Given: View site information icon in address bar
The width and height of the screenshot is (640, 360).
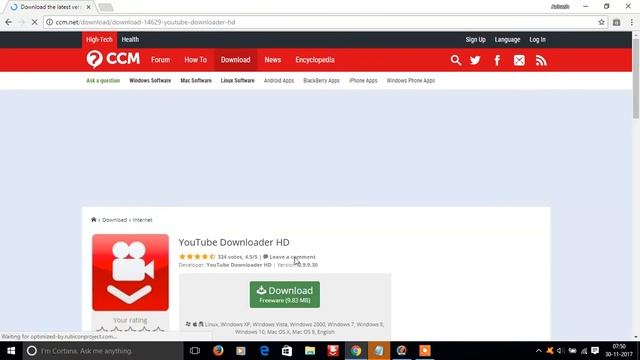Looking at the screenshot, I should (49, 22).
